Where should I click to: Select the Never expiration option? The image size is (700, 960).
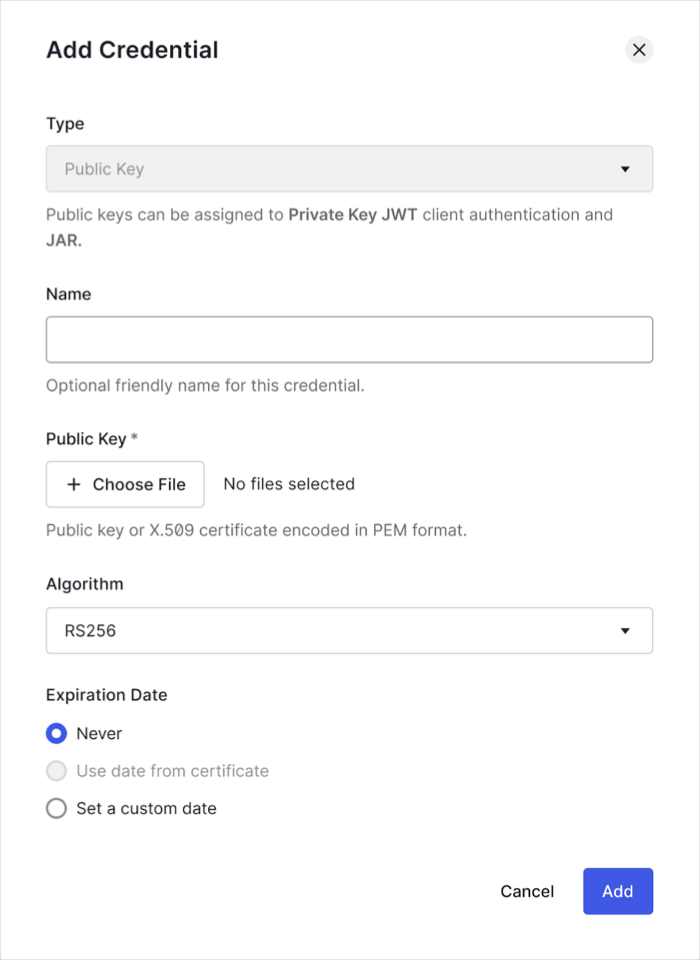click(x=56, y=733)
